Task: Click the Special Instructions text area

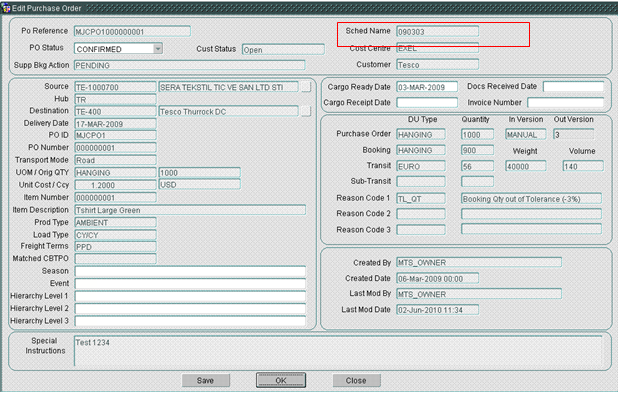Action: pos(338,351)
